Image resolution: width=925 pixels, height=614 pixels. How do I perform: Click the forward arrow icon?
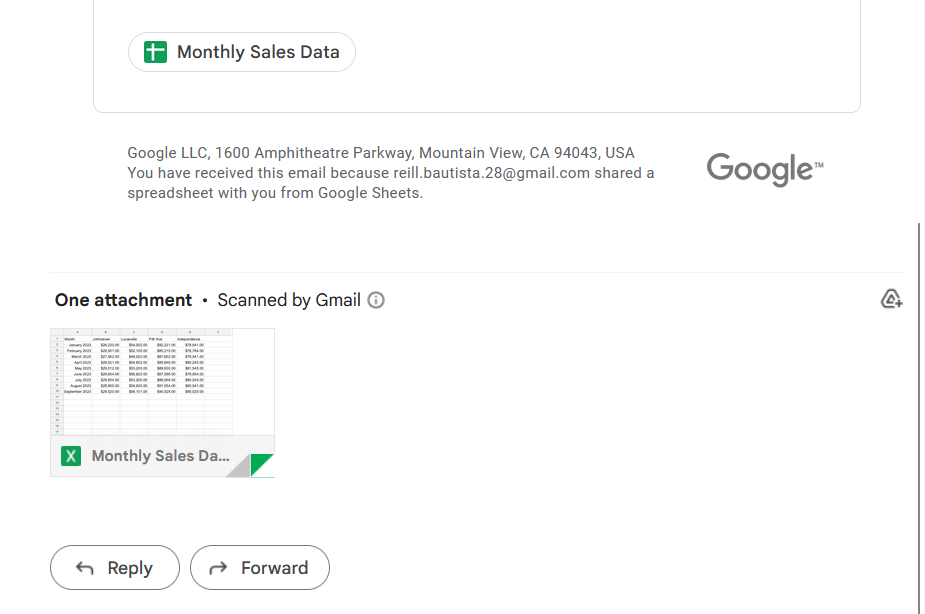pyautogui.click(x=218, y=568)
